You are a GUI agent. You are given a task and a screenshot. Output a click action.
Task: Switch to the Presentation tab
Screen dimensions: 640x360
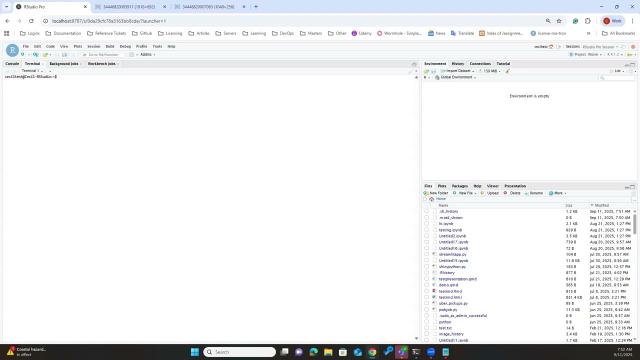(x=515, y=186)
